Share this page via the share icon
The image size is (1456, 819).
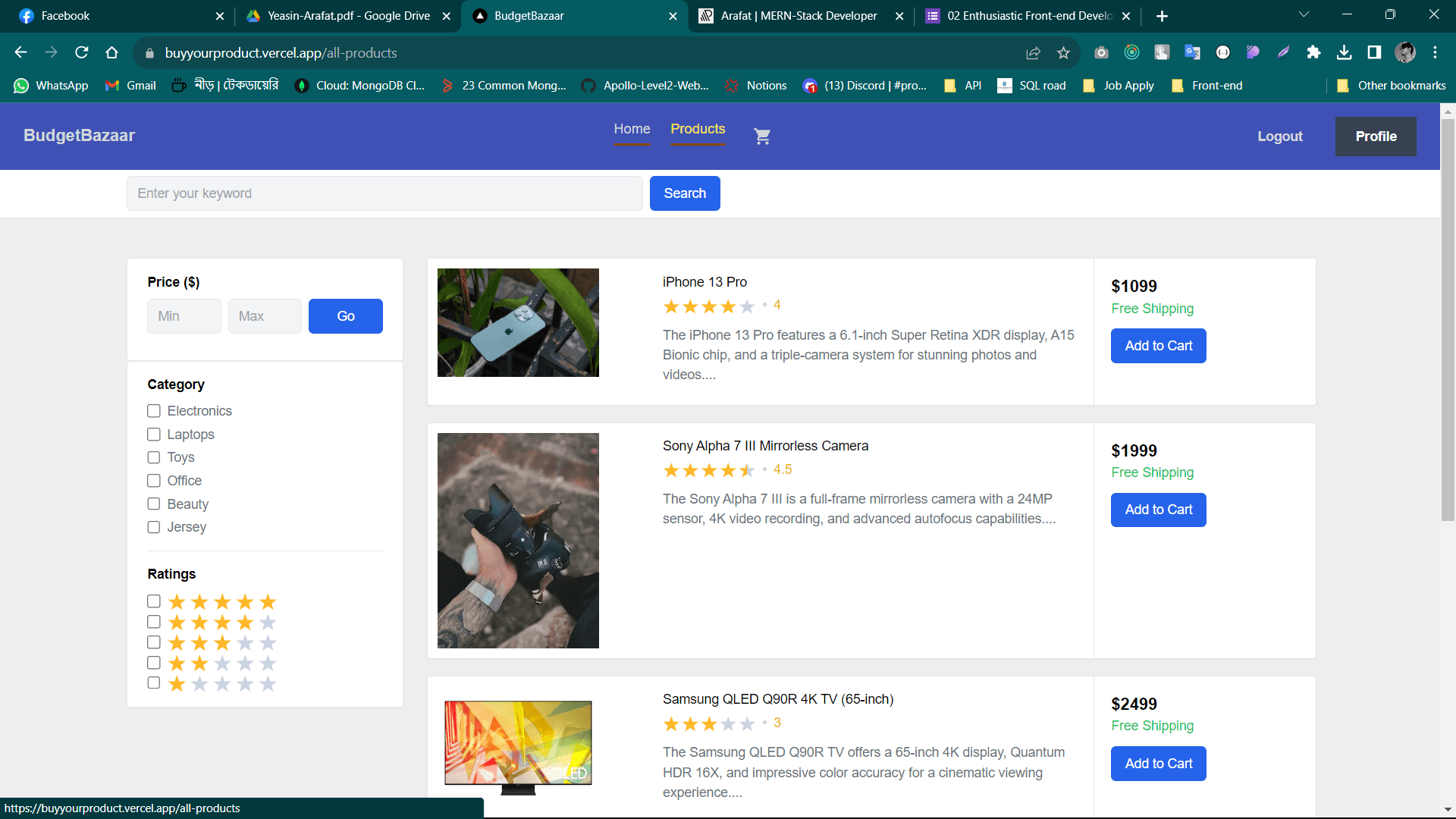tap(1033, 52)
